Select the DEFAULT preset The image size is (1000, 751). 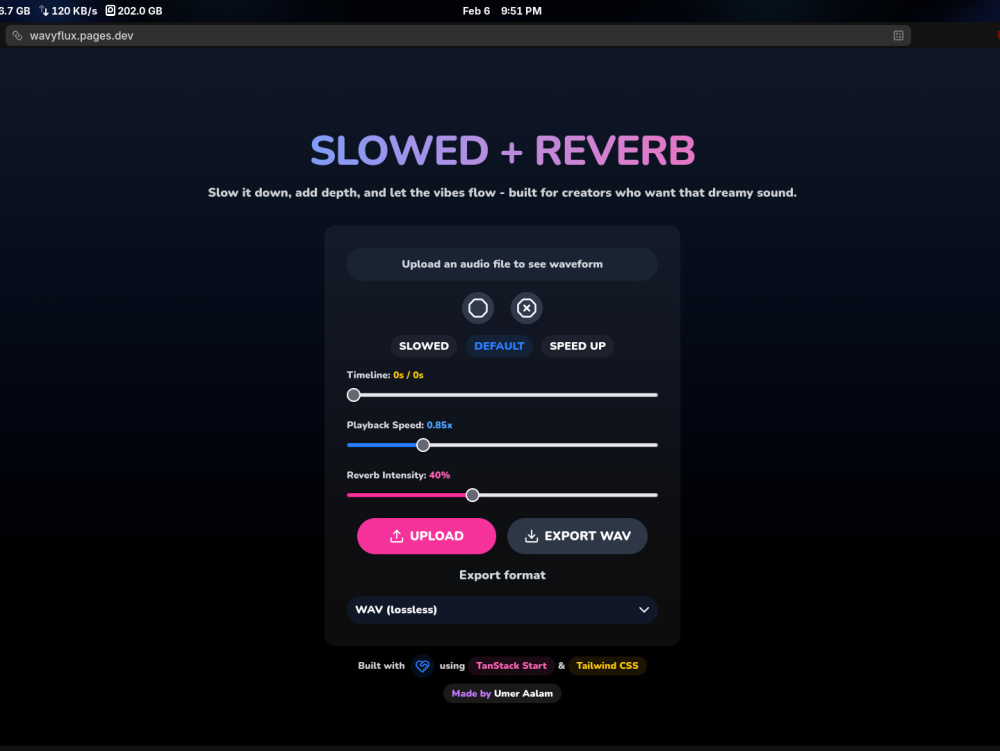point(499,346)
